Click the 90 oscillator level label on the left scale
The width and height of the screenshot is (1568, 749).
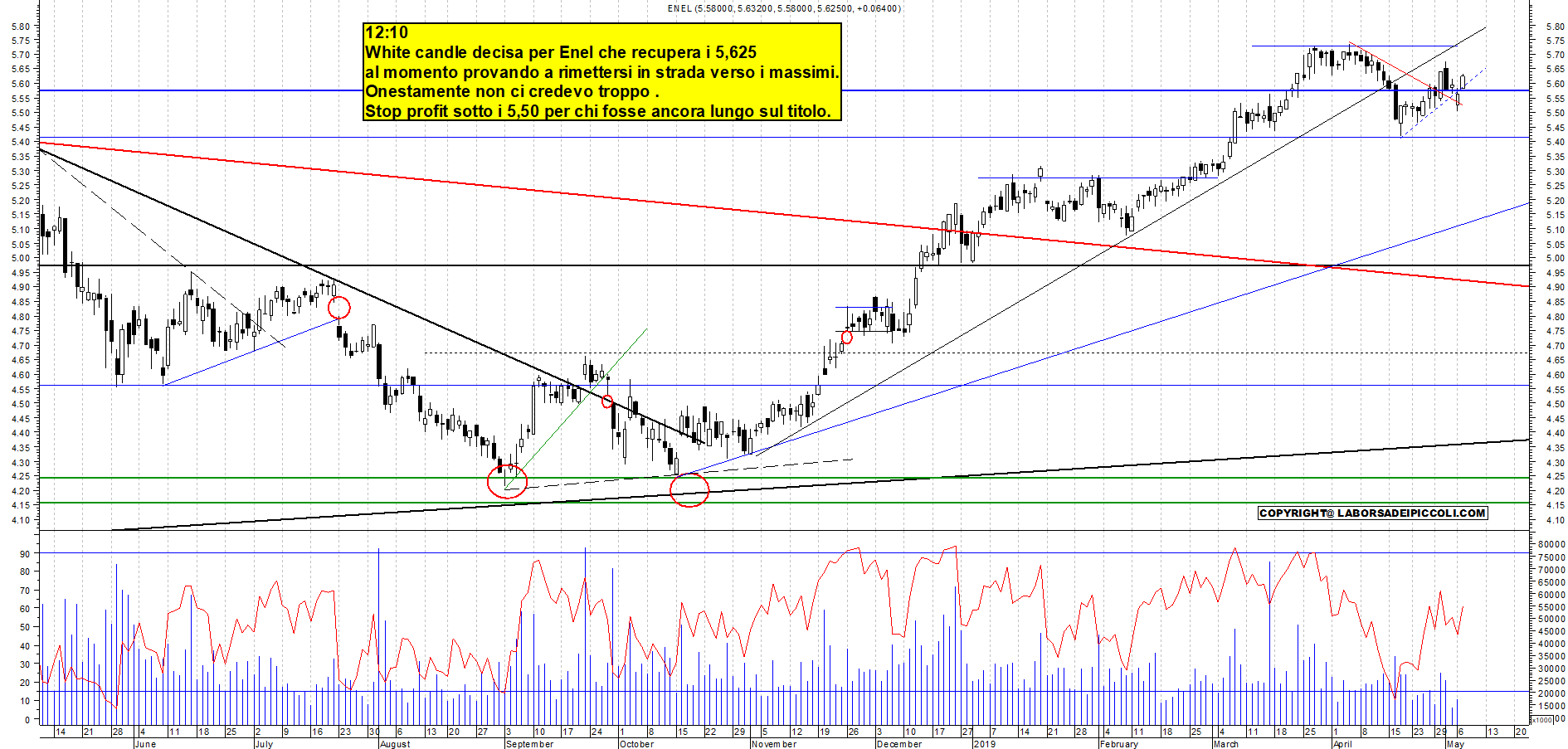point(25,554)
